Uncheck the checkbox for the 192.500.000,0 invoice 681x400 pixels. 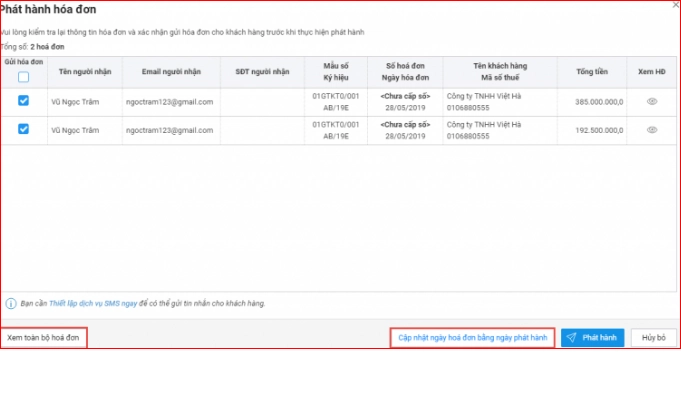(x=23, y=129)
